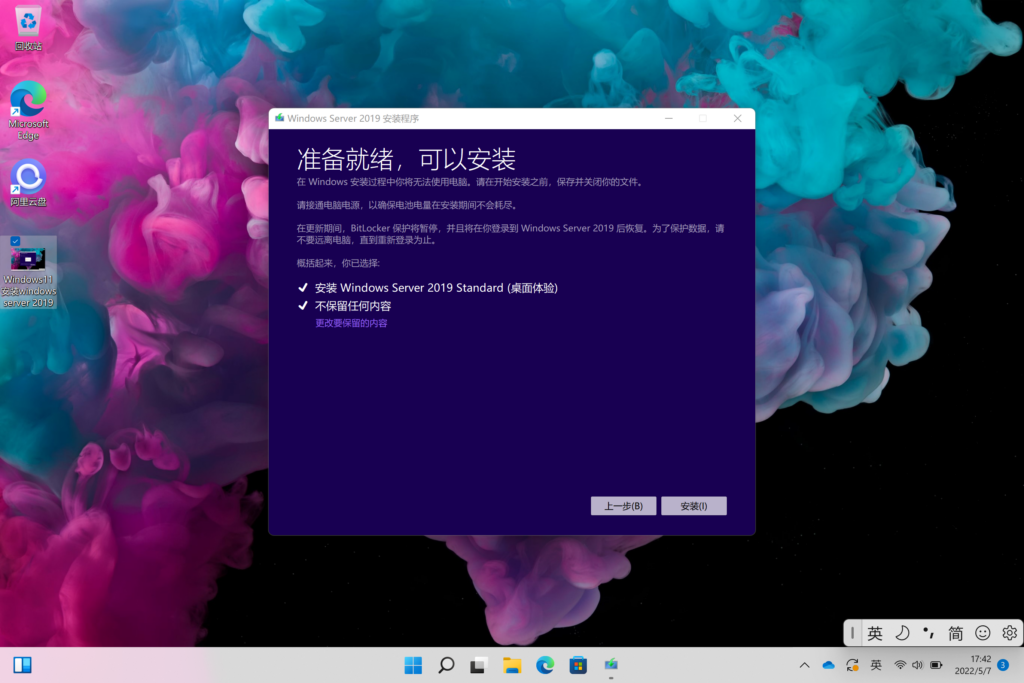This screenshot has height=683, width=1024.
Task: Toggle Chinese punctuation mode in IME bar
Action: [929, 633]
